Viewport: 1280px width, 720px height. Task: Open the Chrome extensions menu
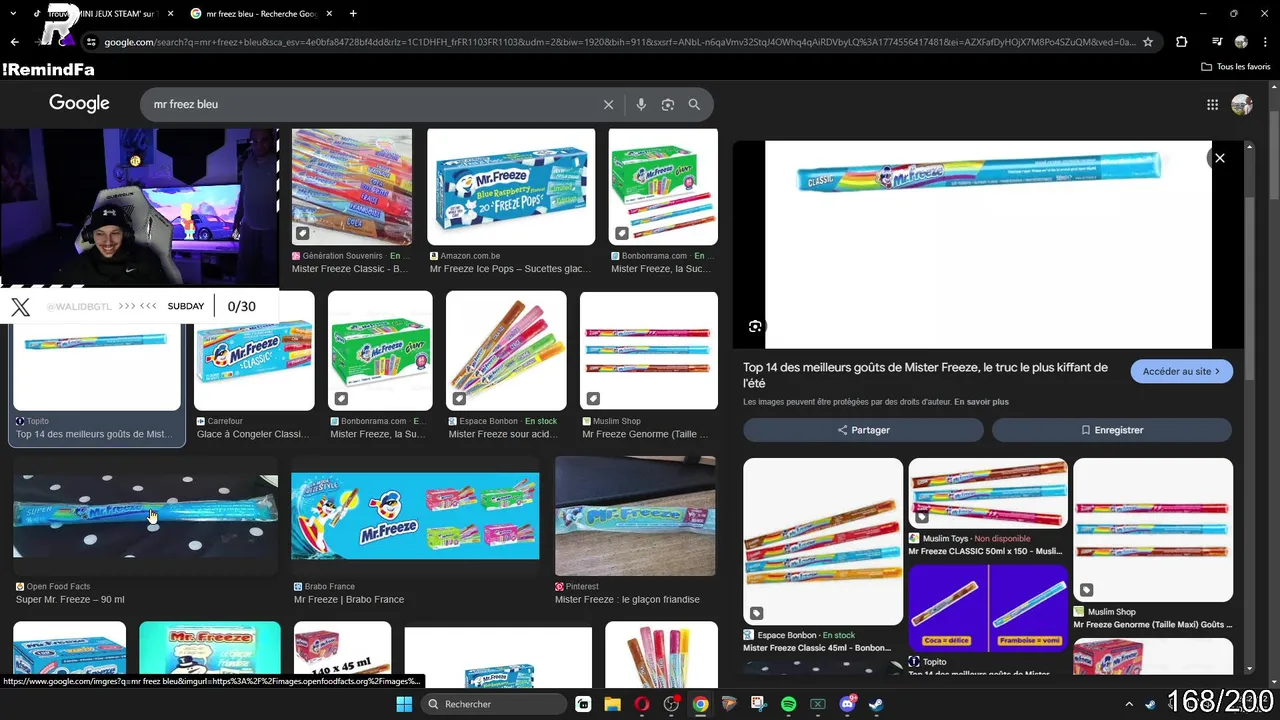[1181, 42]
